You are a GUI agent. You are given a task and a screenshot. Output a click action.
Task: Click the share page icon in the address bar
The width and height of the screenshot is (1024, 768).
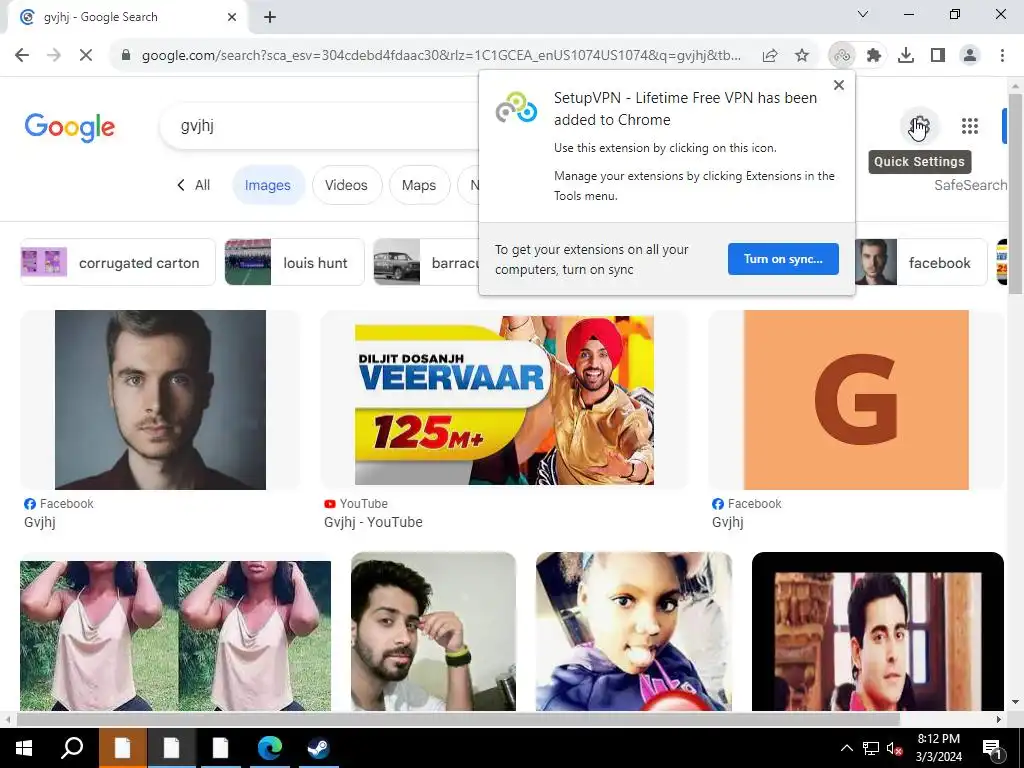pos(770,56)
